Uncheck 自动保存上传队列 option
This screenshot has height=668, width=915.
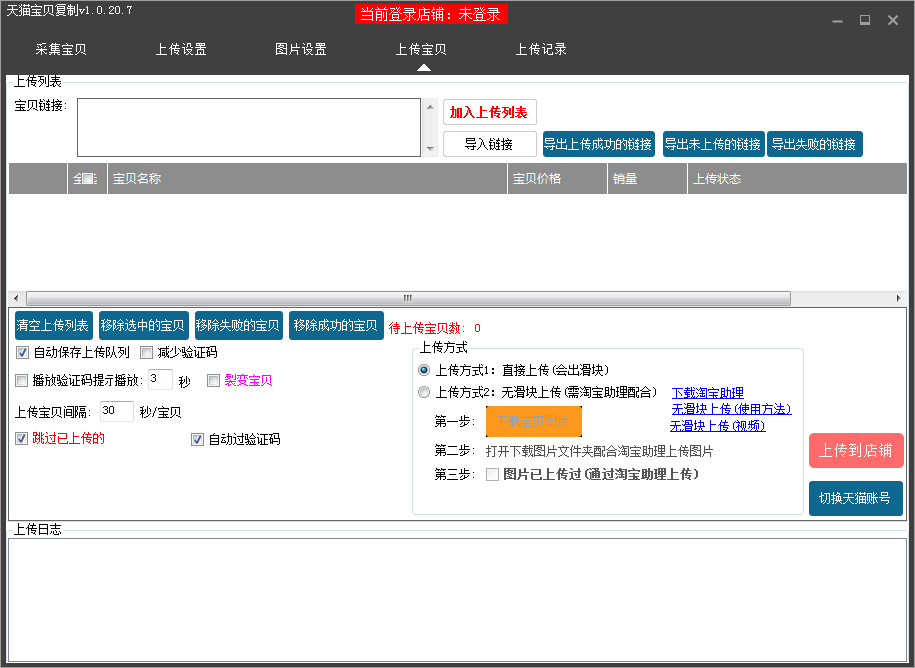click(22, 353)
